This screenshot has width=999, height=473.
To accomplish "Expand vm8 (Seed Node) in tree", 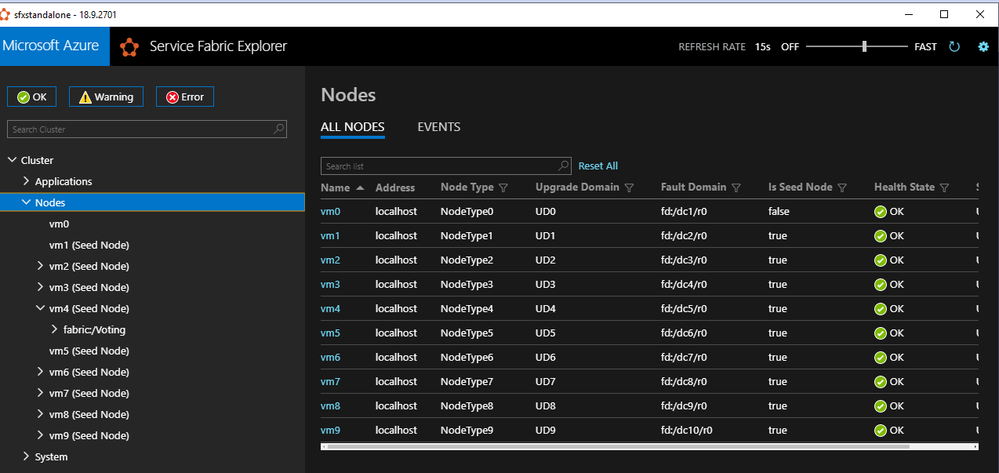I will pyautogui.click(x=40, y=414).
